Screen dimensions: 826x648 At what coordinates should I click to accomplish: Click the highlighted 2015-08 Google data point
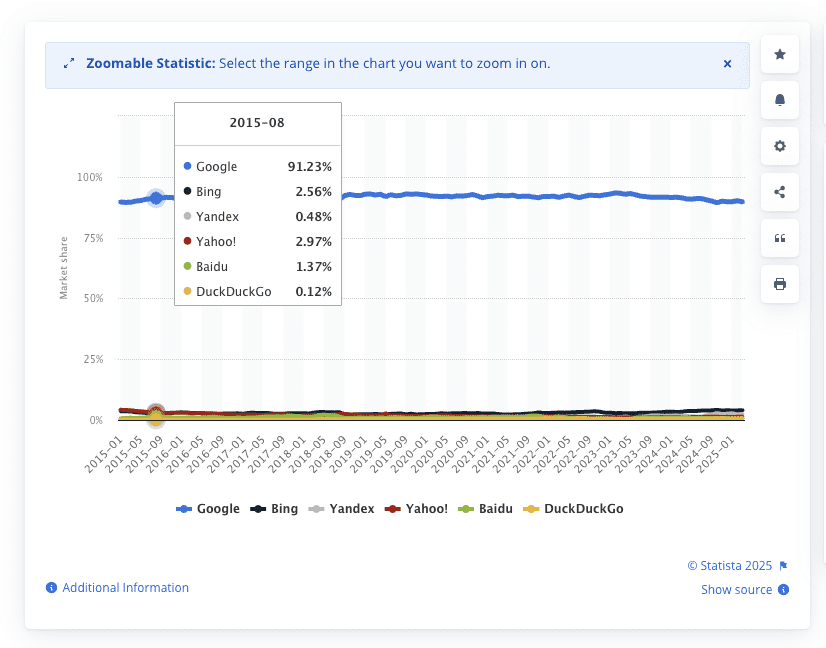156,198
